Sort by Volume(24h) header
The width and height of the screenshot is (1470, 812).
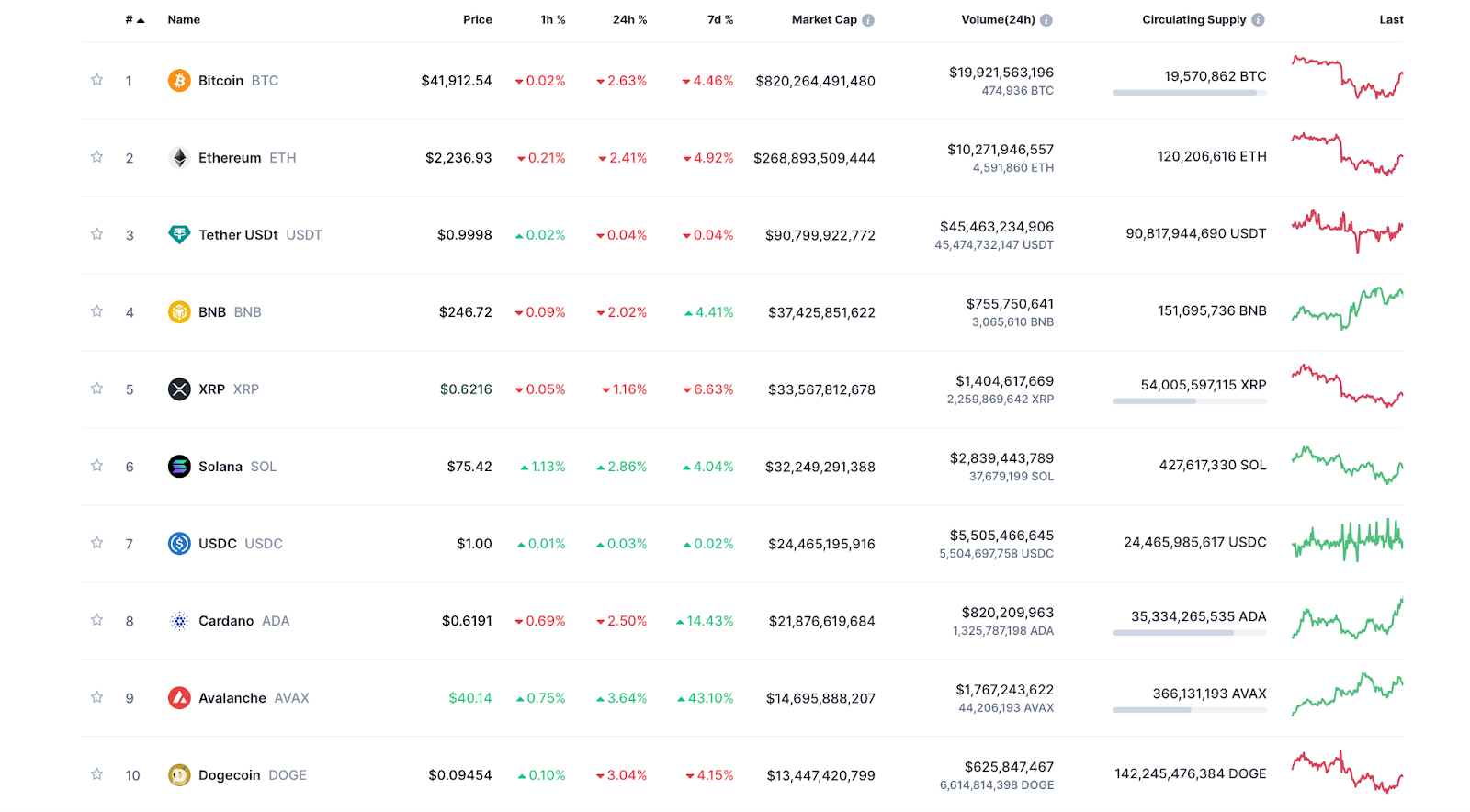[x=998, y=19]
